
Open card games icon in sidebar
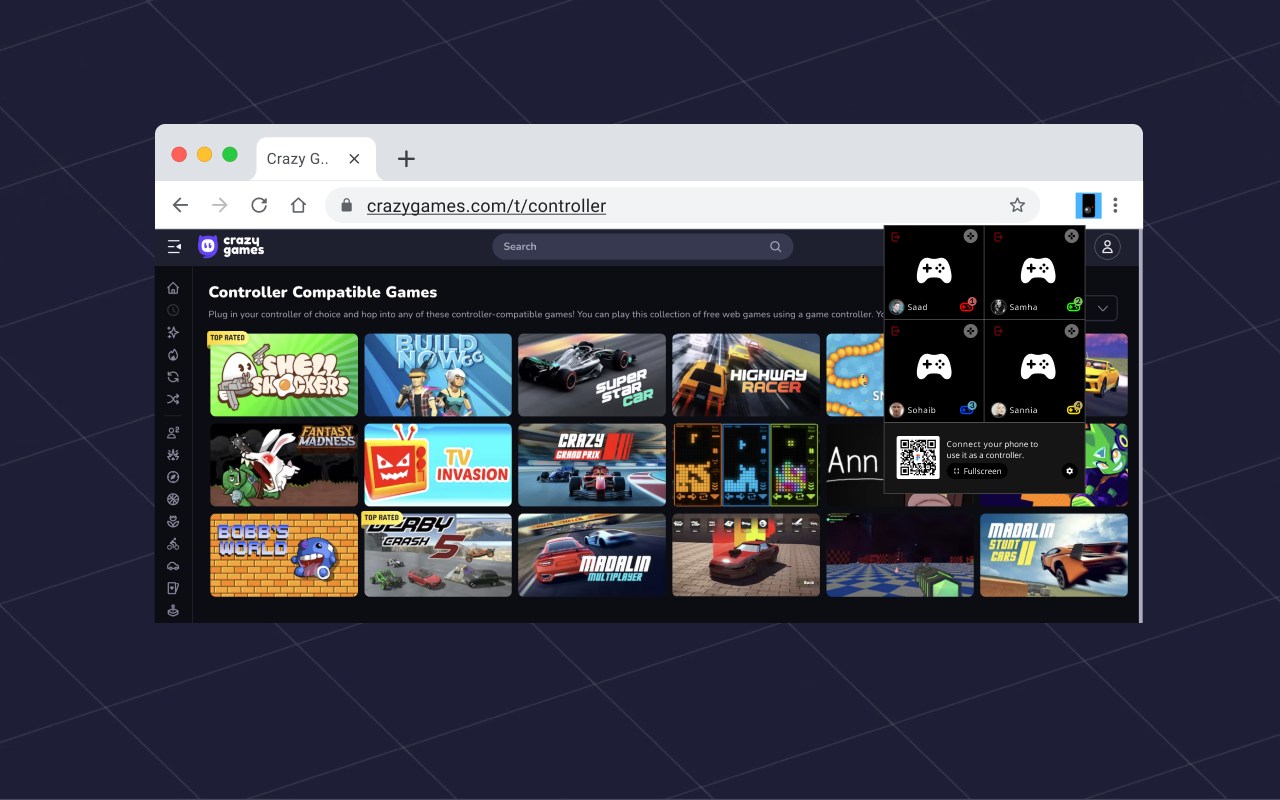[173, 588]
